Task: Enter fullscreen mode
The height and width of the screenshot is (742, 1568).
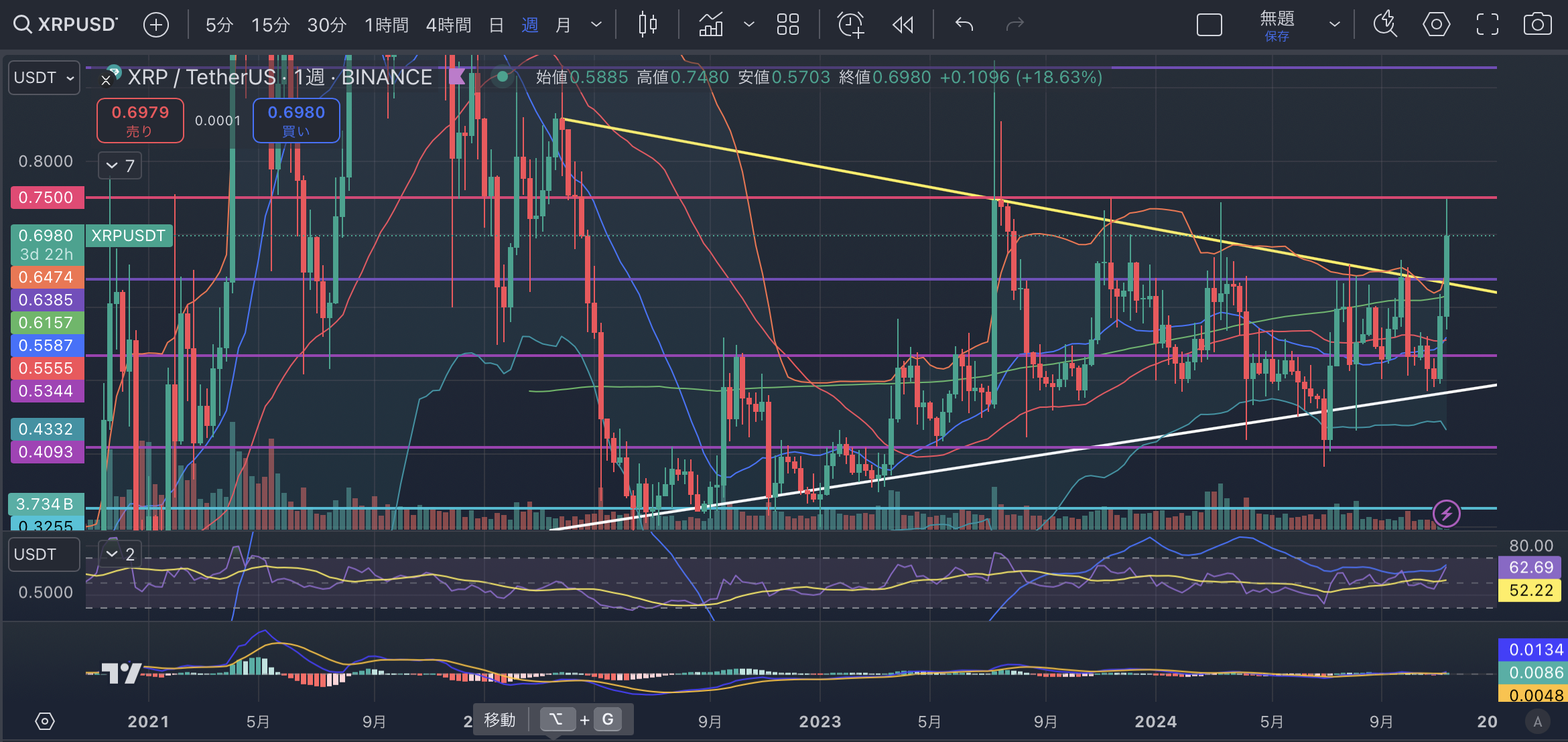Action: 1488,25
